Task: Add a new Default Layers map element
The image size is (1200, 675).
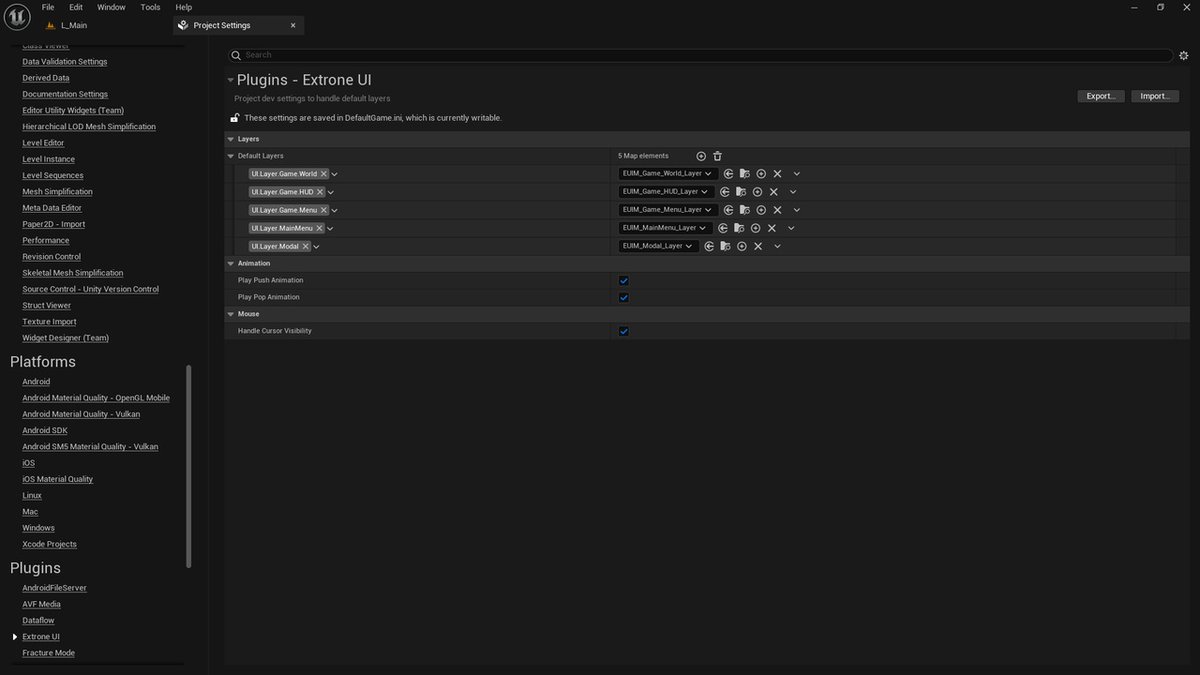Action: (701, 156)
